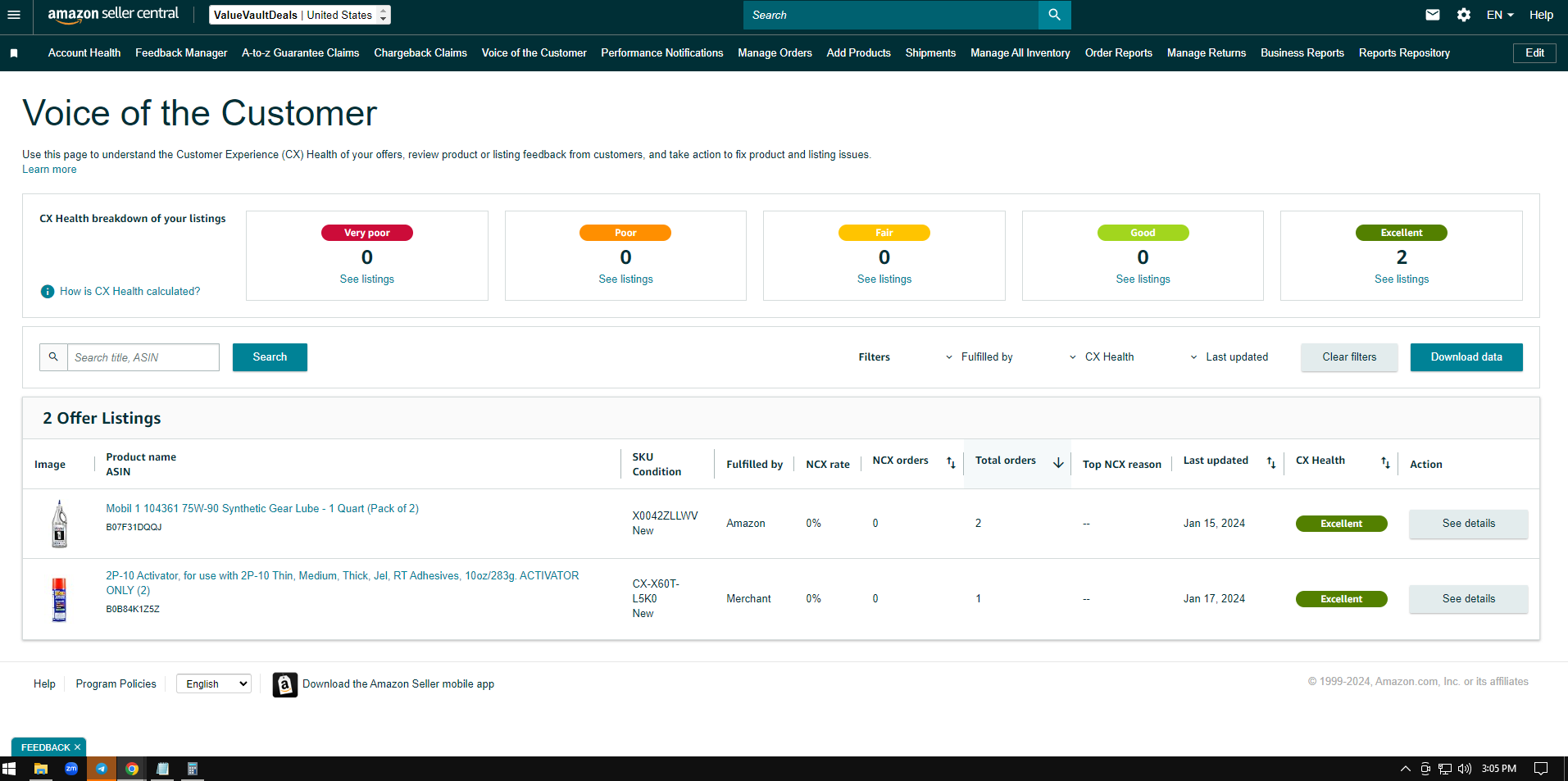Viewport: 1568px width, 781px height.
Task: Open Feedback Manager
Action: (181, 53)
